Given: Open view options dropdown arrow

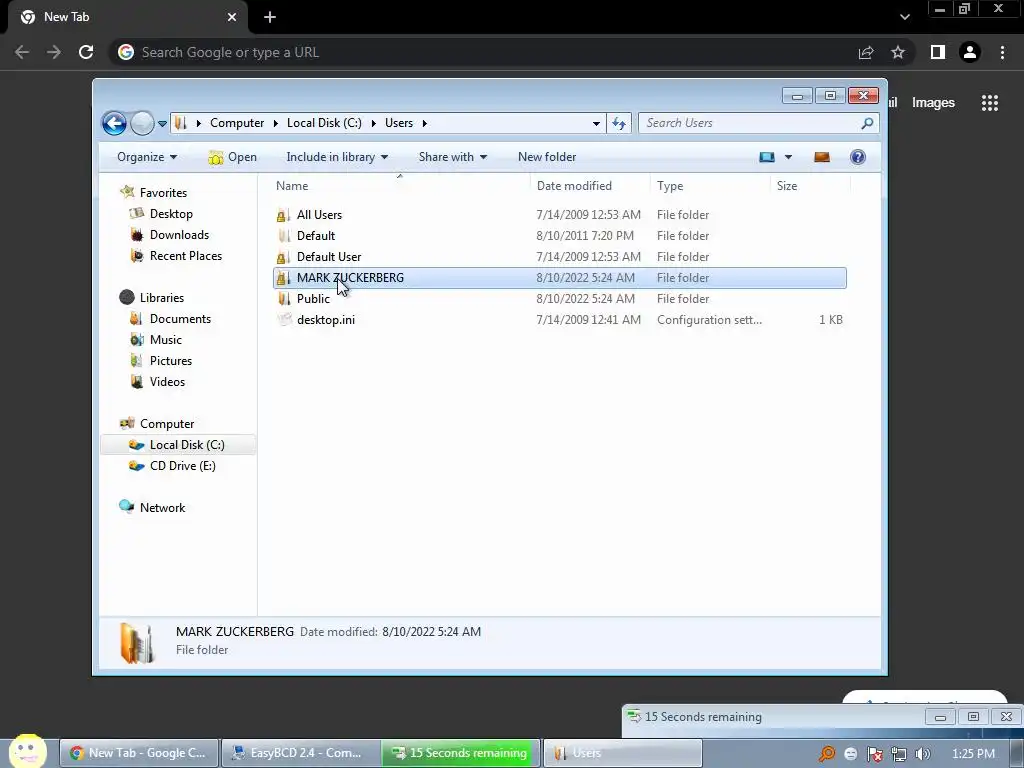Looking at the screenshot, I should point(788,157).
